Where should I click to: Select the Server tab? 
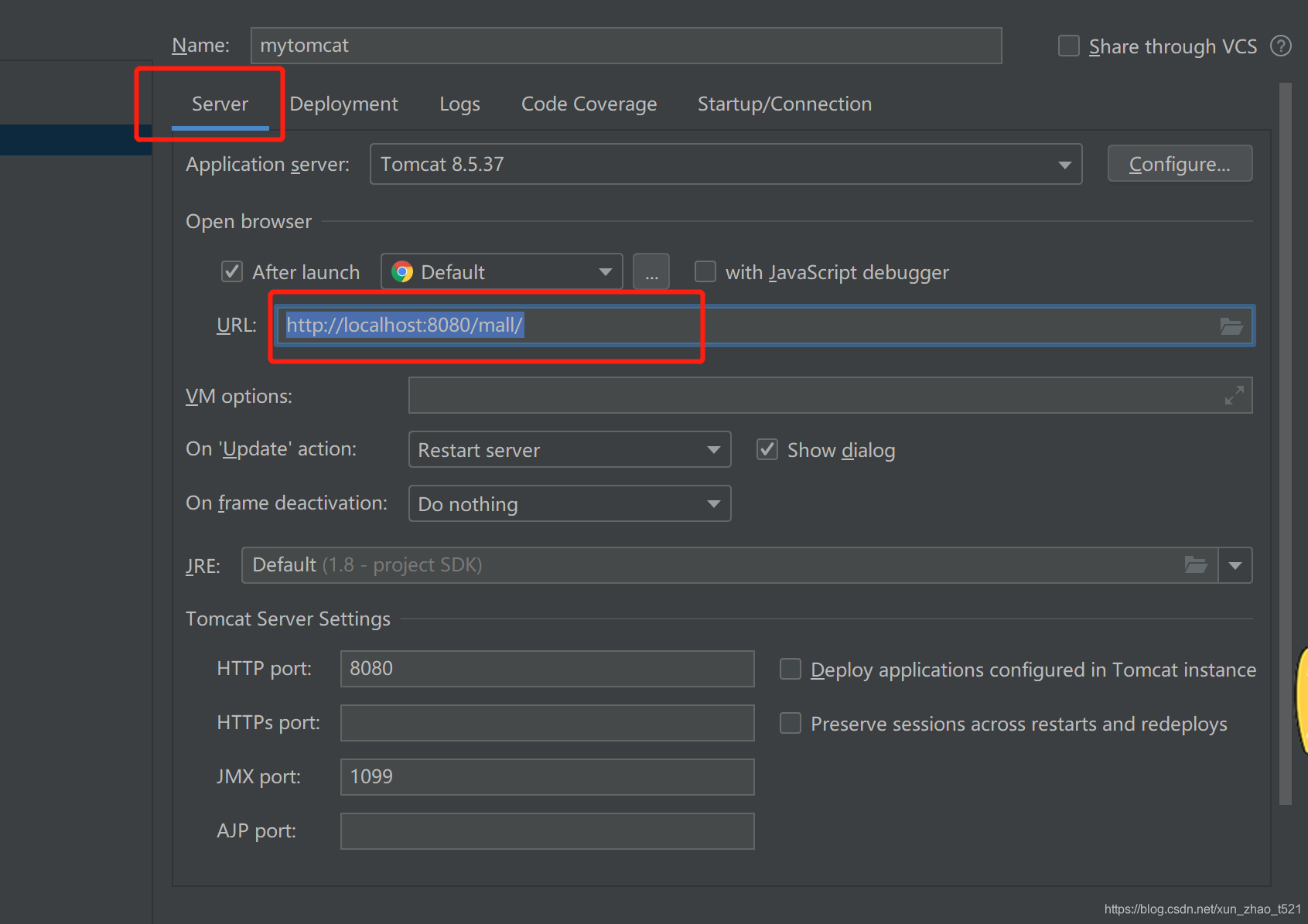coord(220,104)
